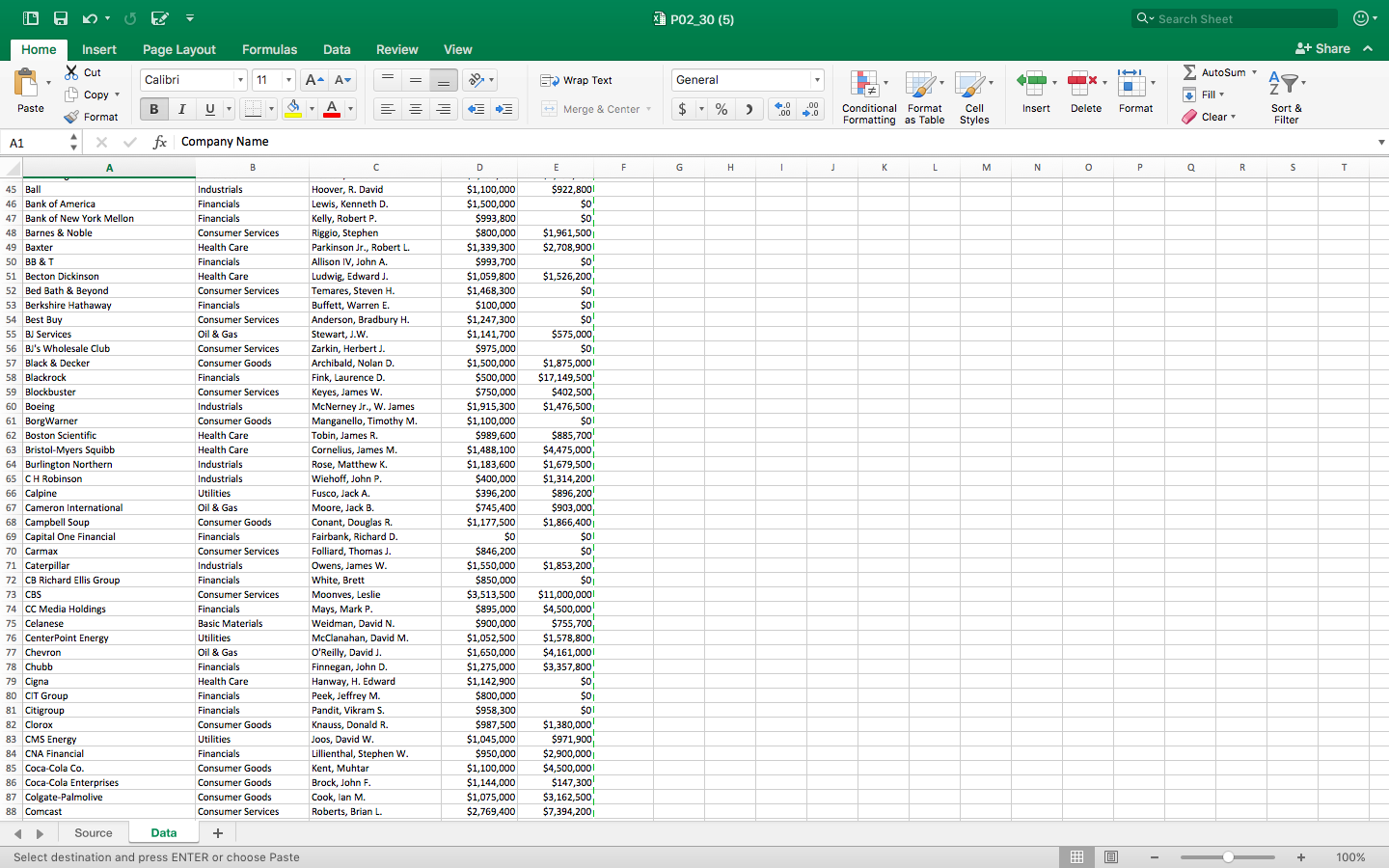
Task: Expand the formula bar chevron
Action: pos(1381,142)
